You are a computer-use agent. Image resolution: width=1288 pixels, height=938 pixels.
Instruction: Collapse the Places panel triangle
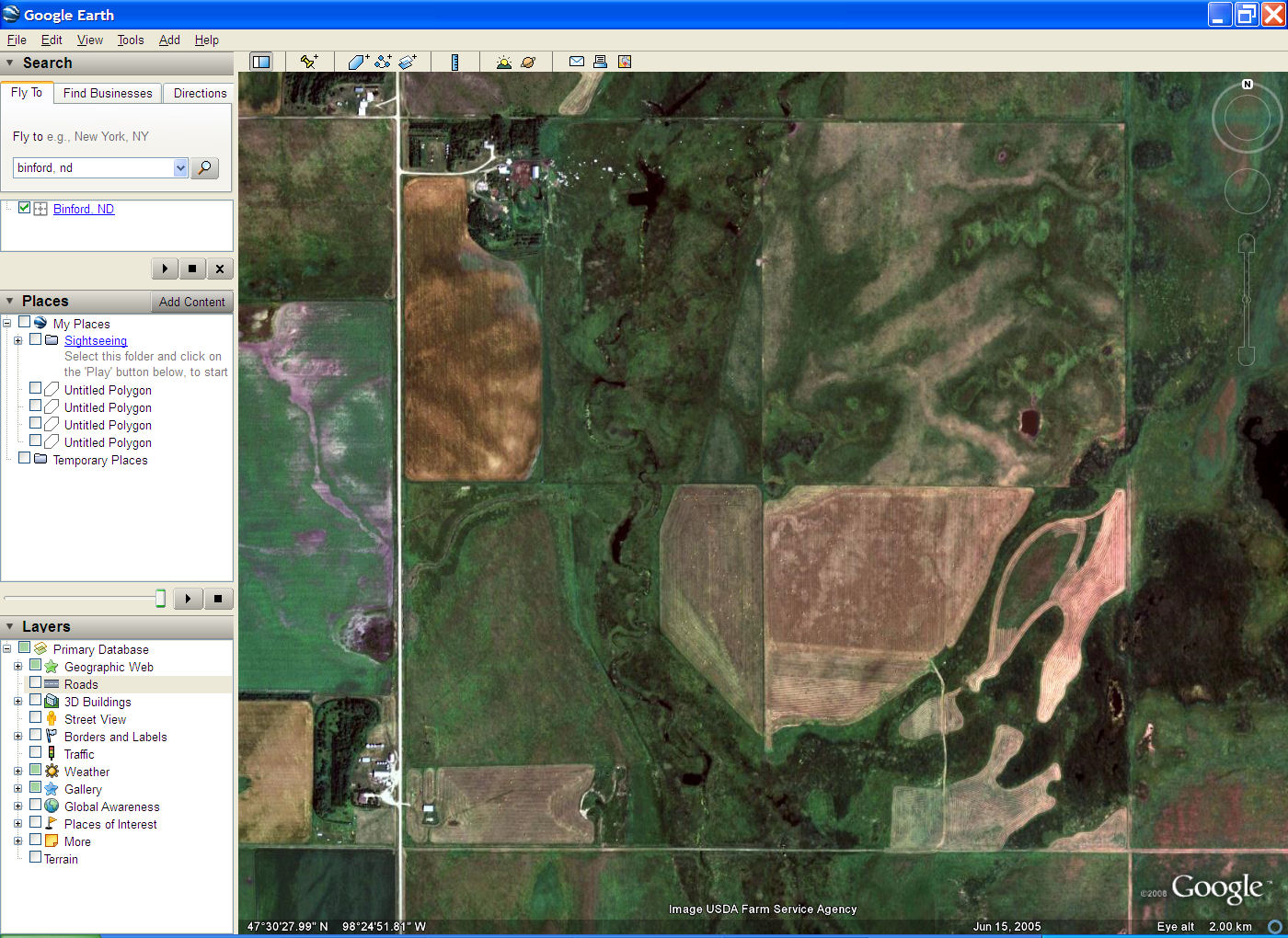(x=10, y=301)
